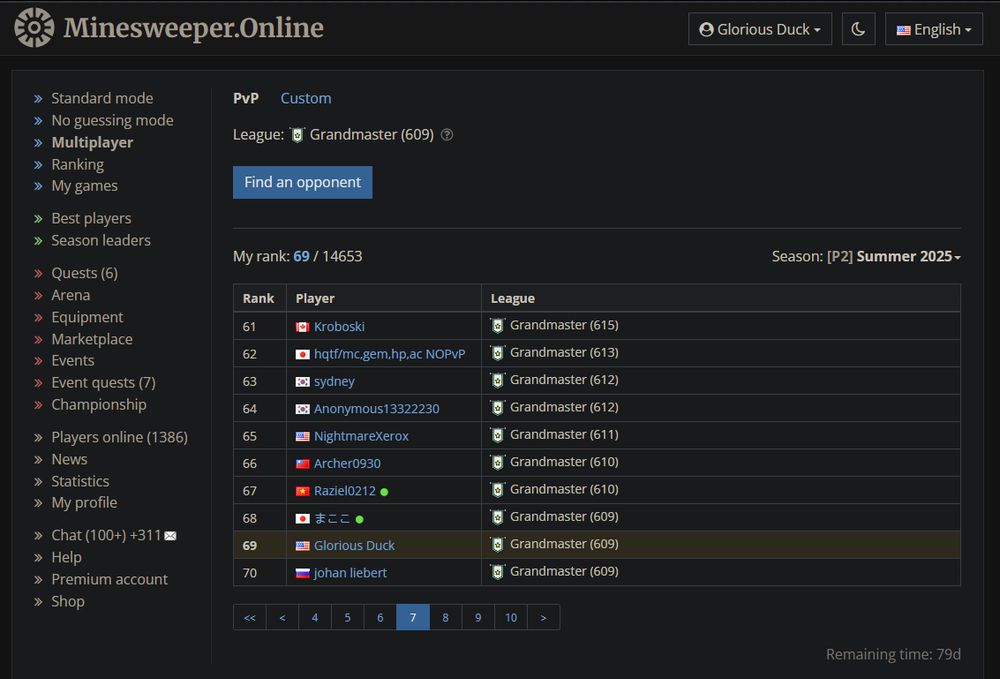
Task: Open My games in the sidebar
Action: pos(84,186)
